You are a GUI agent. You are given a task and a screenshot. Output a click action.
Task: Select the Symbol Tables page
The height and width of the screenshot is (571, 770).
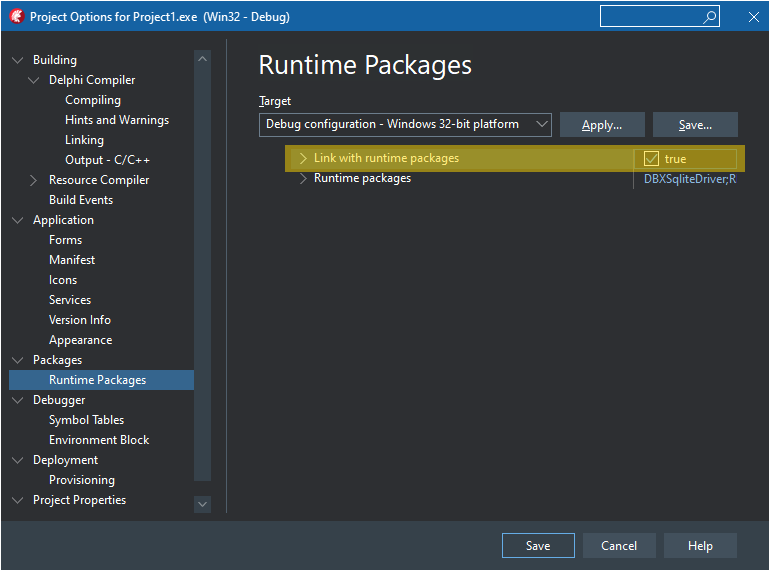pos(86,420)
